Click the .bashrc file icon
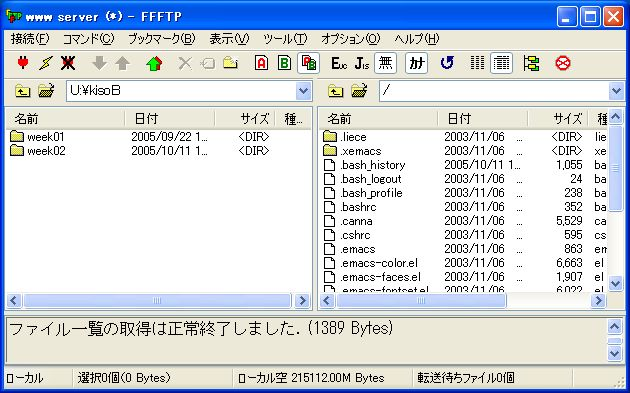Screen dimensions: 630x393 (x=329, y=207)
